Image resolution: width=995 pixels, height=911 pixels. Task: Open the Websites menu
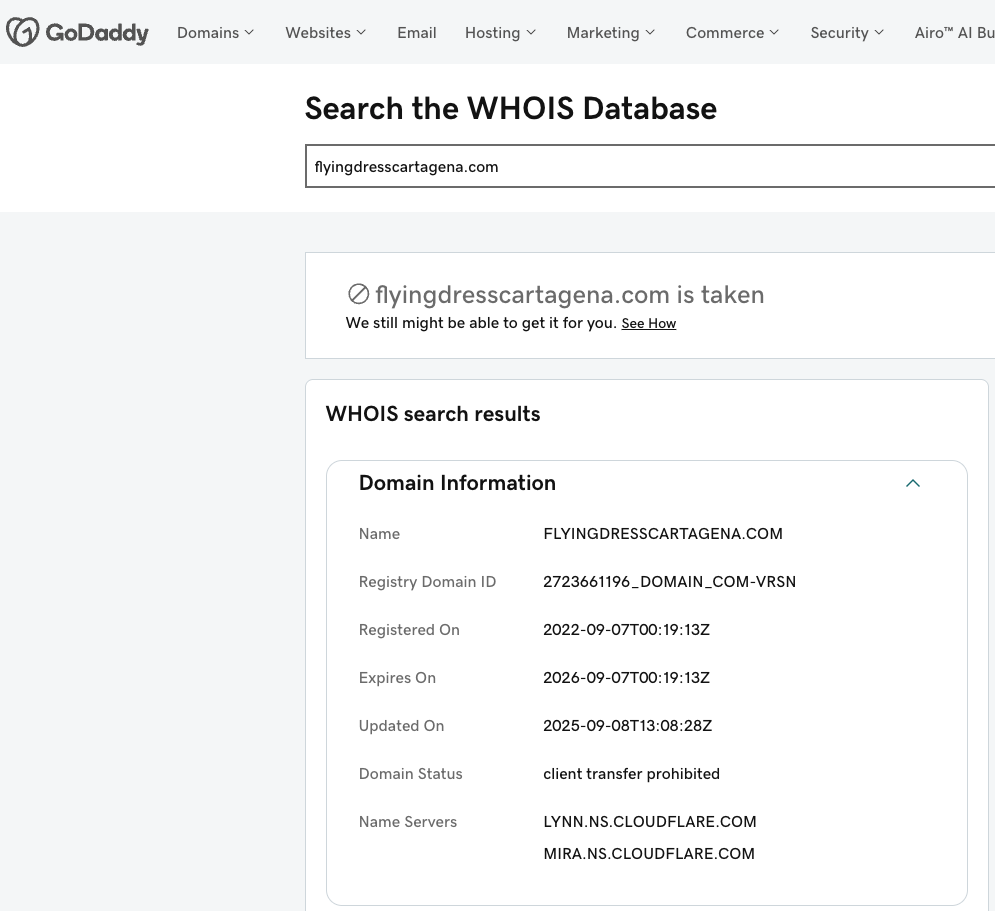pos(326,33)
